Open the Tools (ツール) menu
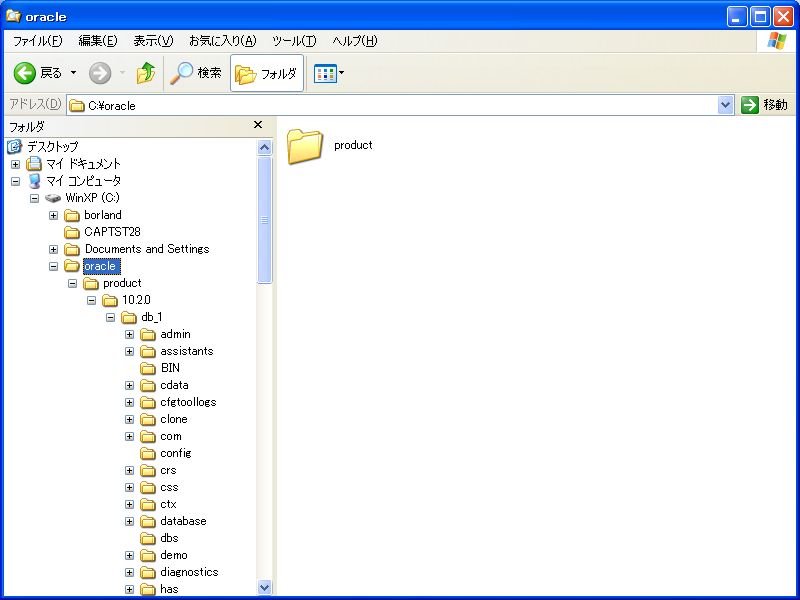800x600 pixels. [293, 41]
